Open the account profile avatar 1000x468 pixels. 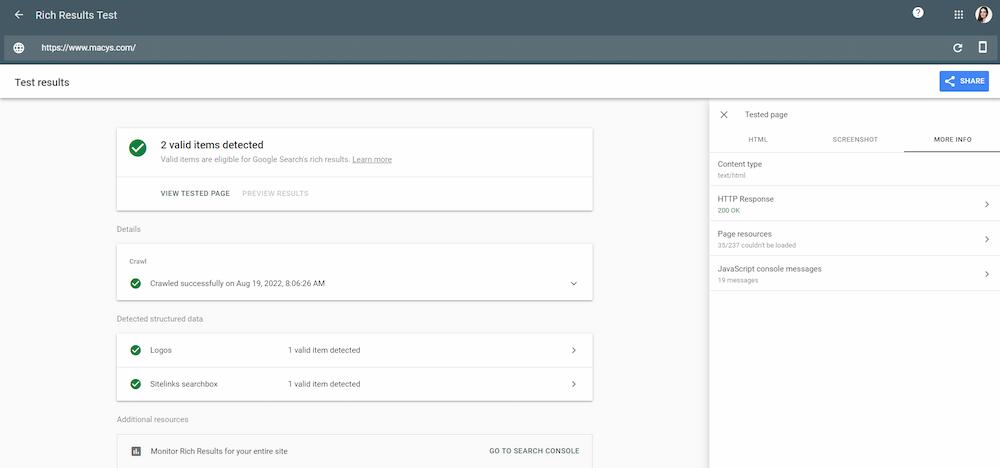pos(983,15)
